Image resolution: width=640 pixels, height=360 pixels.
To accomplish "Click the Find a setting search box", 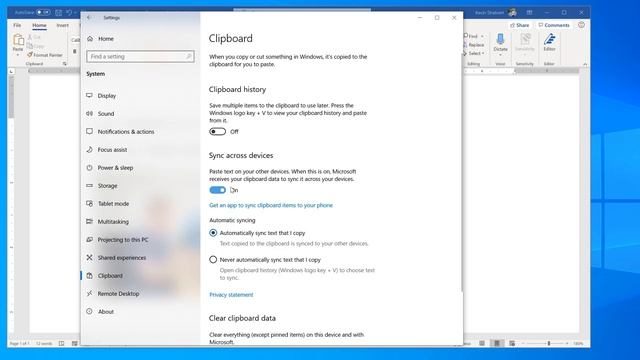I will tap(140, 56).
